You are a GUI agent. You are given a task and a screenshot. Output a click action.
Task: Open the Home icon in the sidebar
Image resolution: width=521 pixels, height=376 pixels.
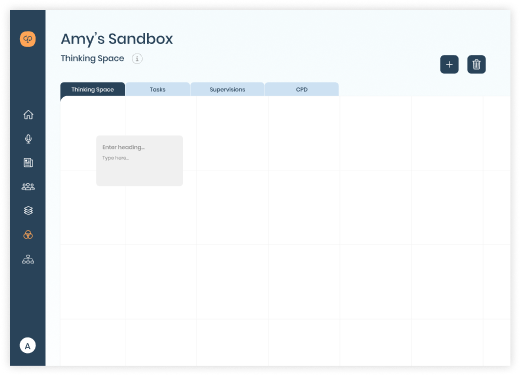coord(28,114)
